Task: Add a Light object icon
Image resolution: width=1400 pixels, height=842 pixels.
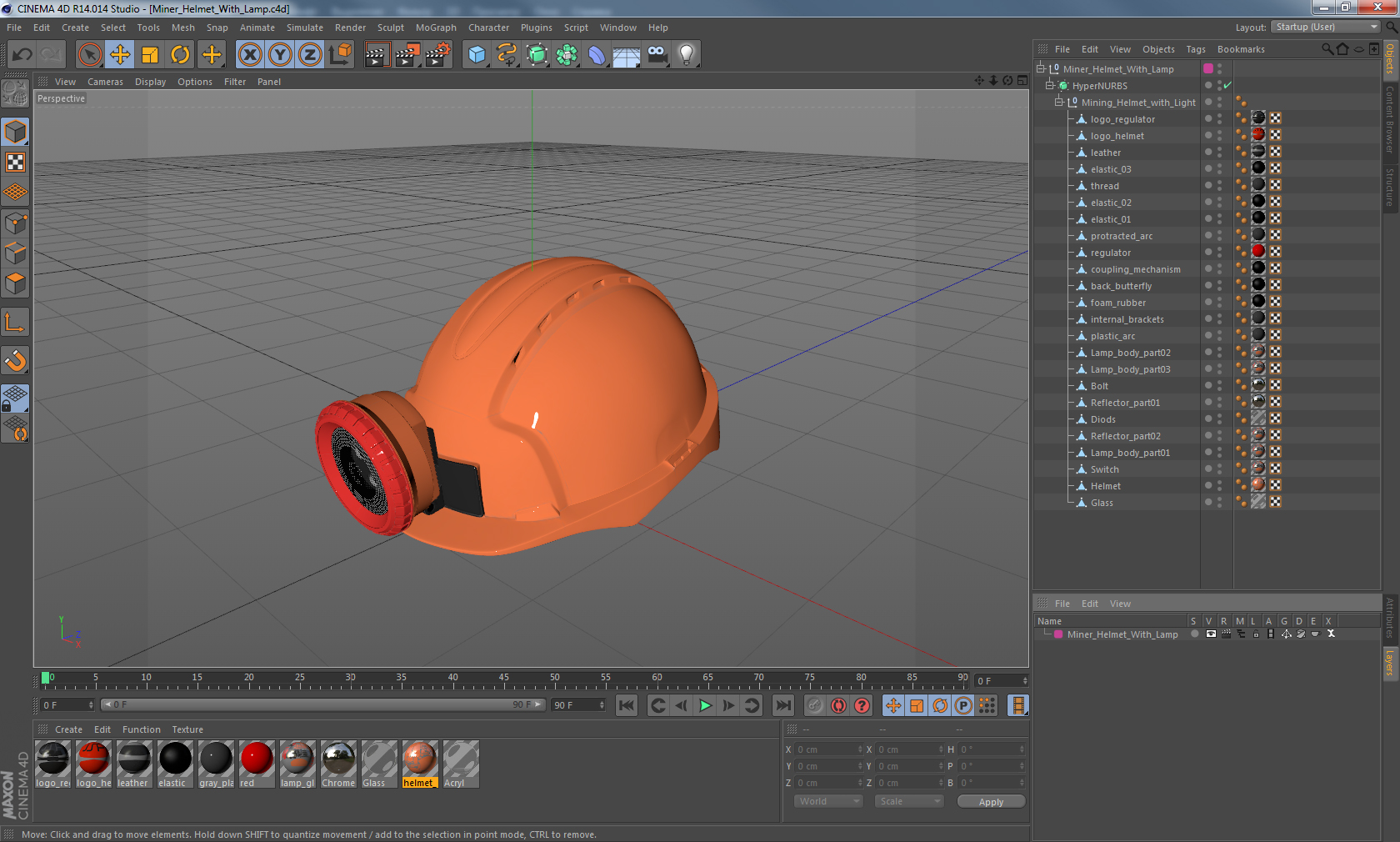Action: [x=687, y=55]
